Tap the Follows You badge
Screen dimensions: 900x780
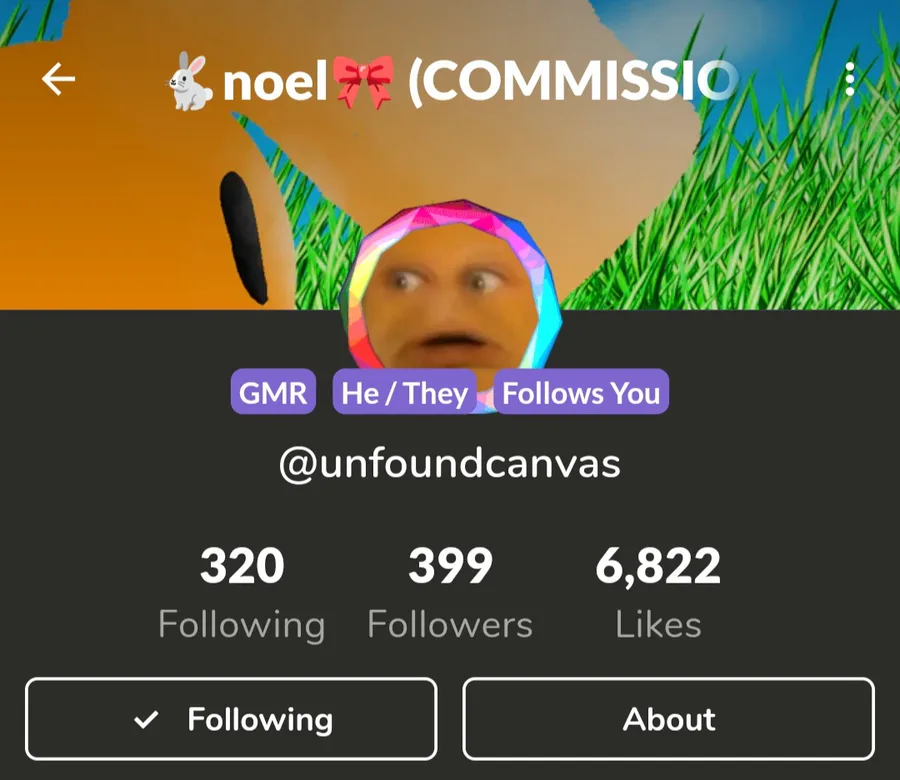click(581, 392)
